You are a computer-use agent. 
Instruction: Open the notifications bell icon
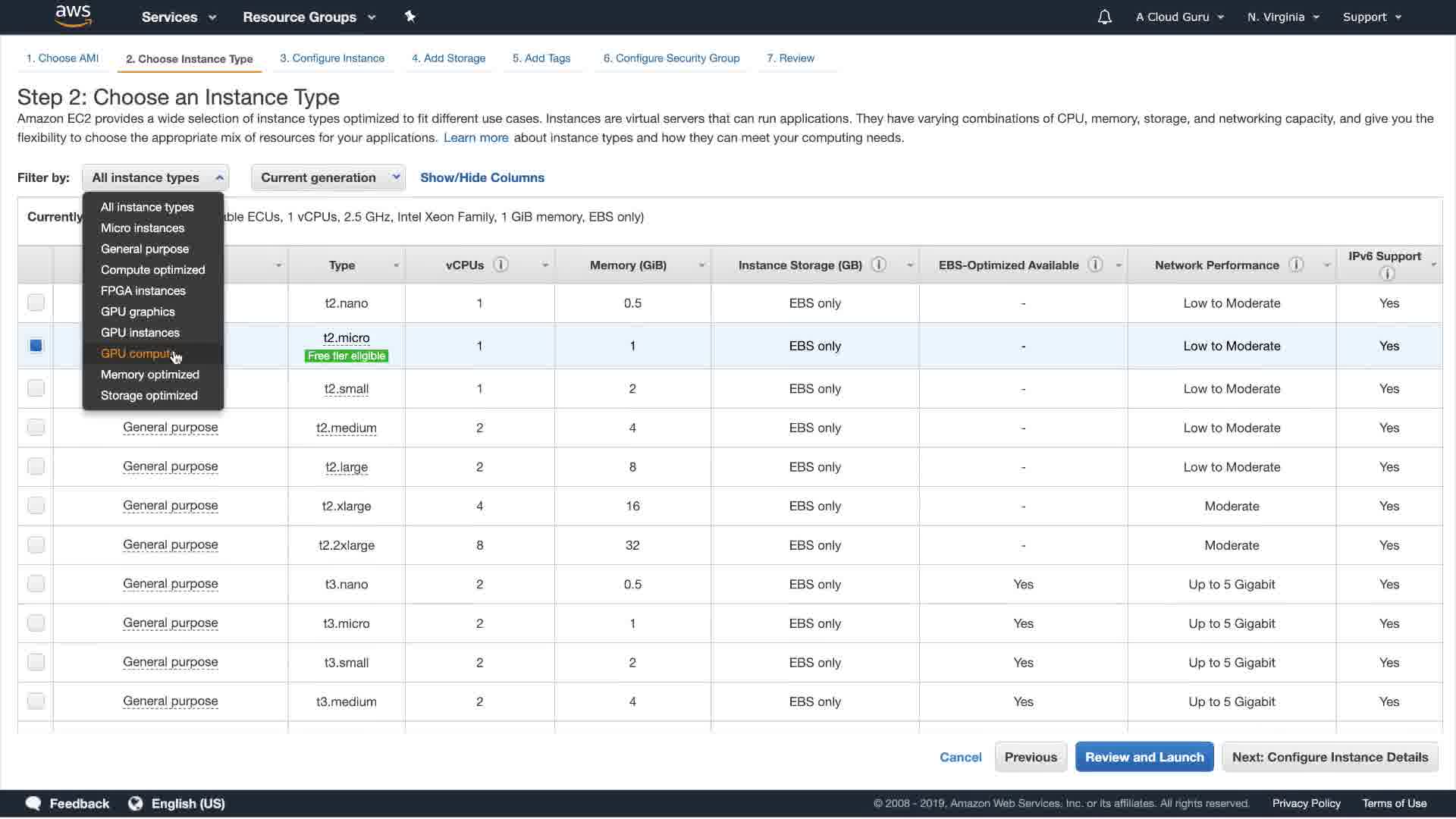pyautogui.click(x=1104, y=17)
